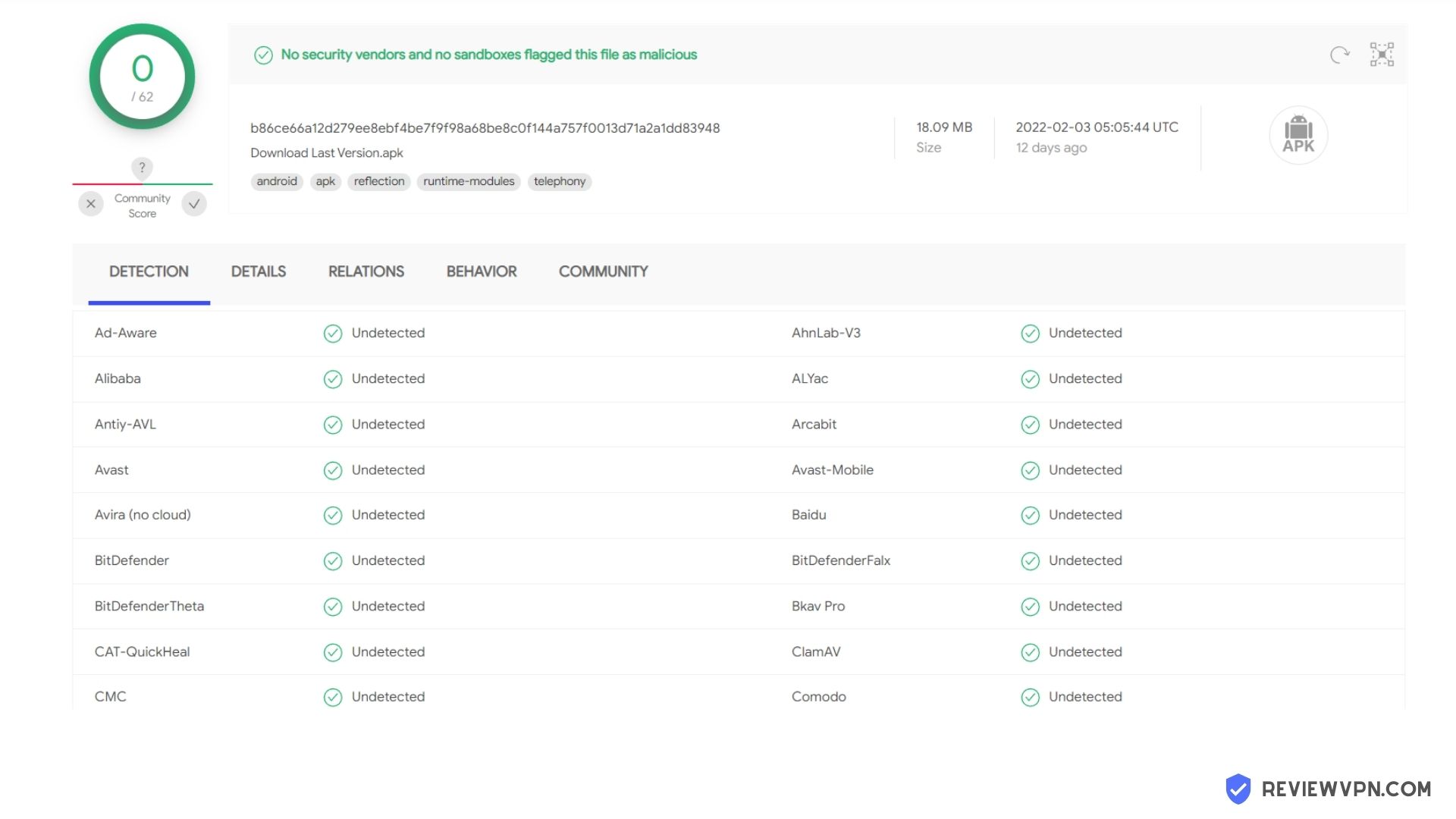Click the runtime-modules tag
This screenshot has height=819, width=1456.
click(x=469, y=181)
